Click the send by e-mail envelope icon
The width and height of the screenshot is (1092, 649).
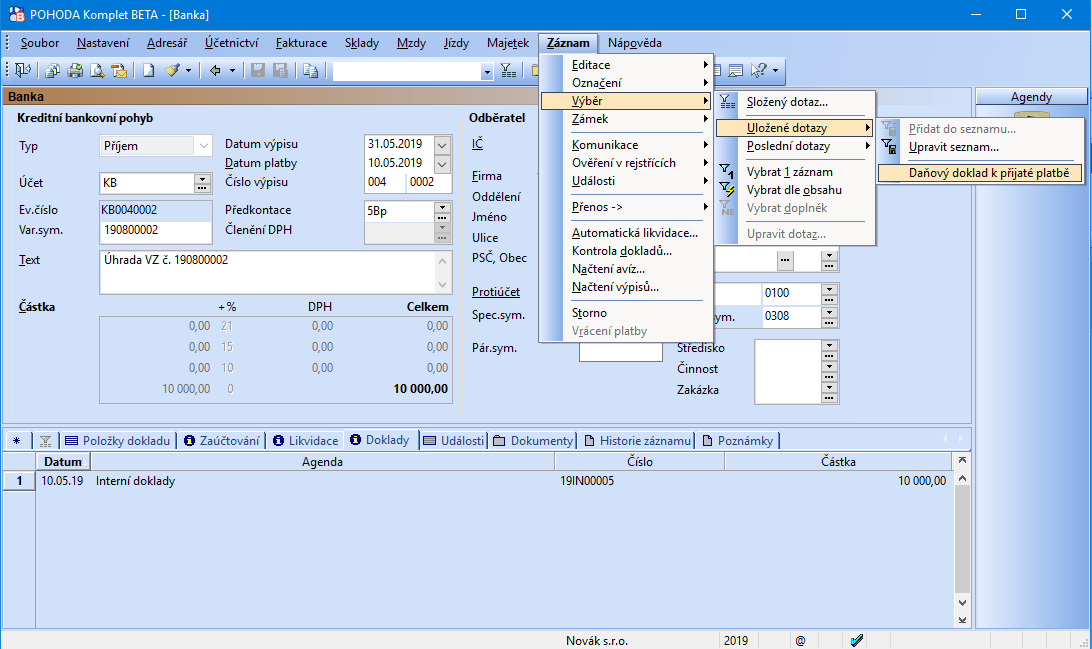click(x=120, y=70)
